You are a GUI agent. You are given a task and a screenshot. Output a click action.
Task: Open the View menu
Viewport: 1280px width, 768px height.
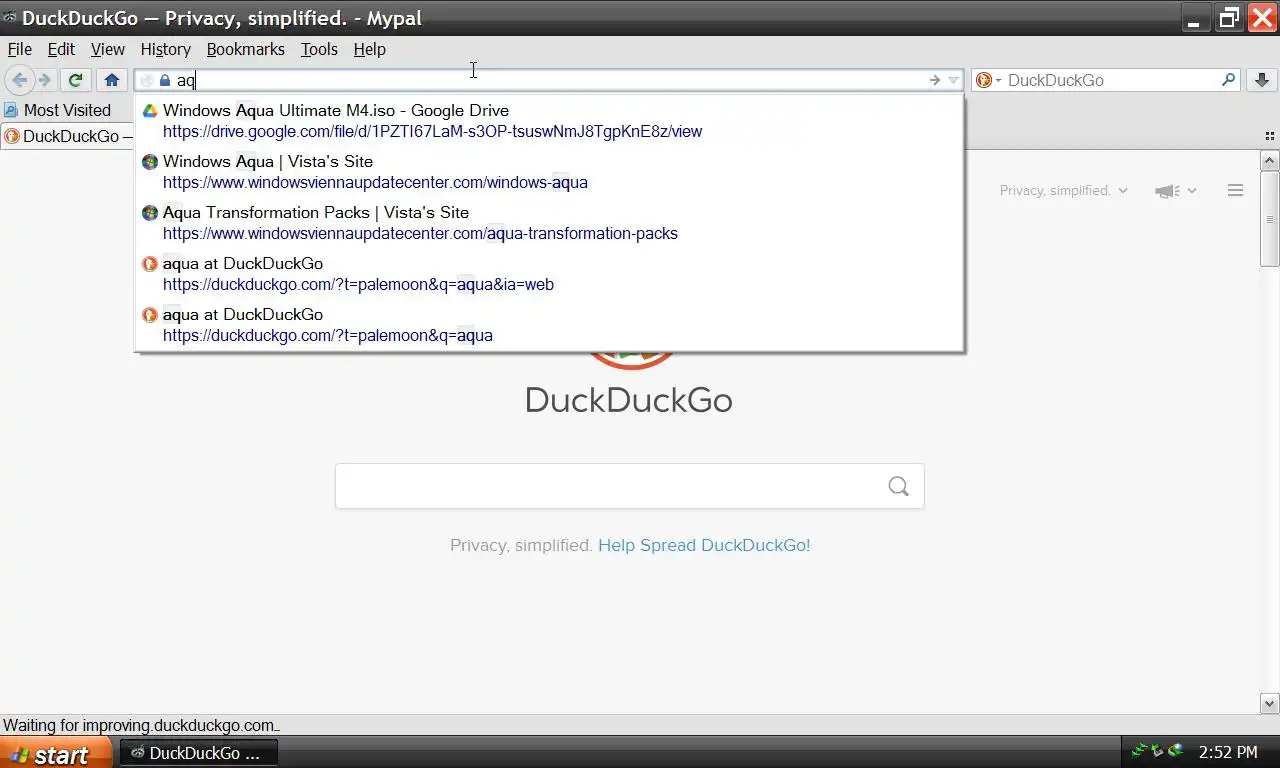click(x=108, y=49)
